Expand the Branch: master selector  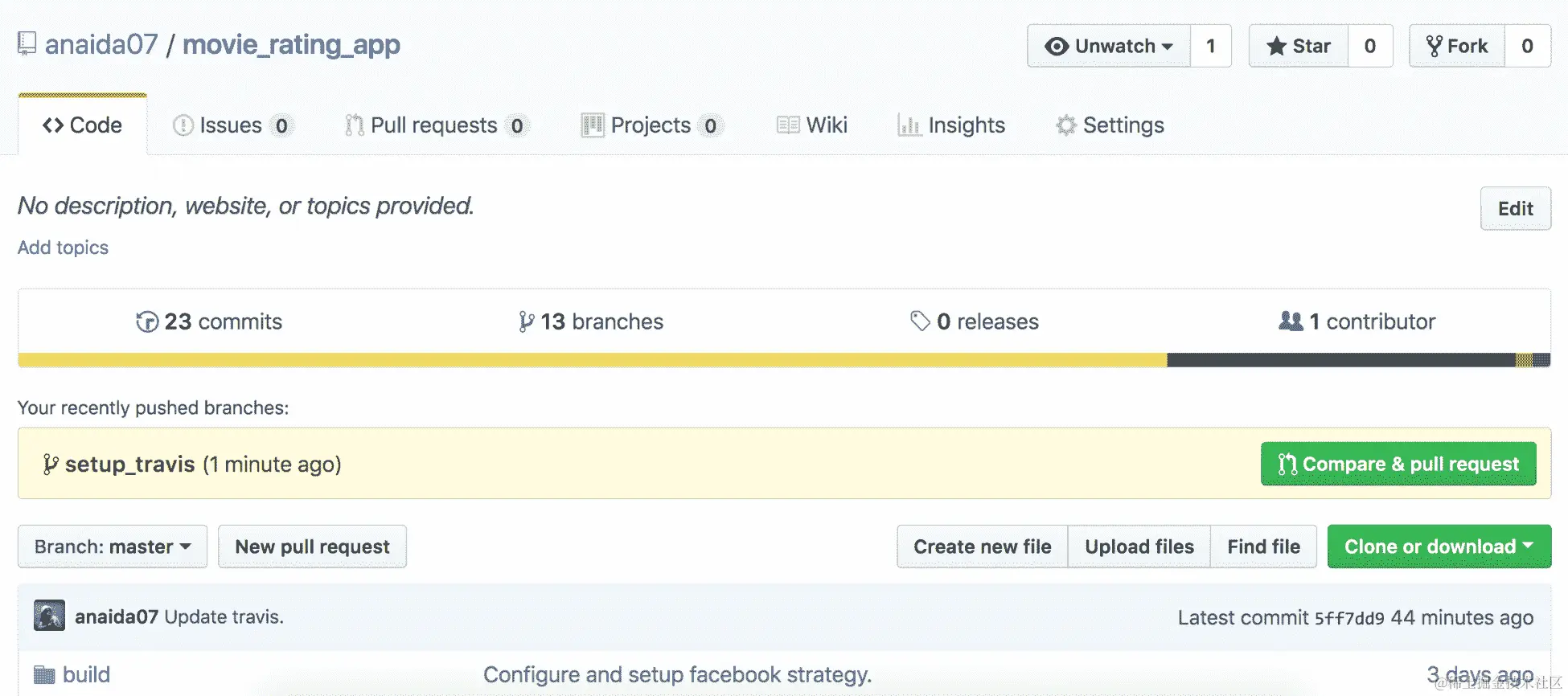pos(113,547)
